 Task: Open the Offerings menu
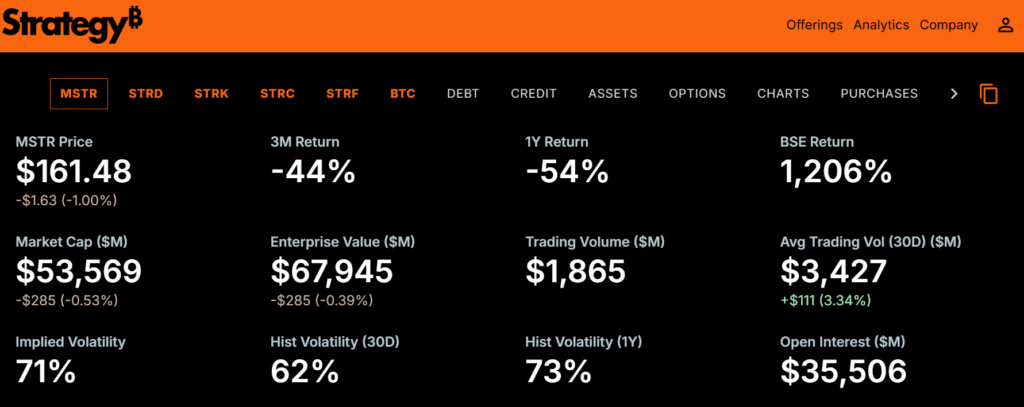point(814,25)
